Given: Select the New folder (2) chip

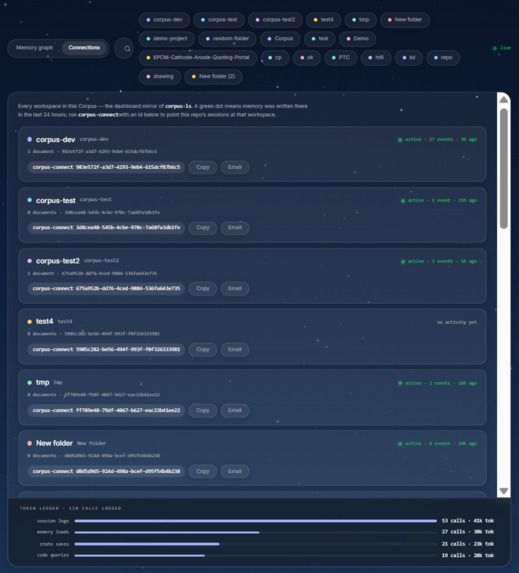Looking at the screenshot, I should [213, 77].
